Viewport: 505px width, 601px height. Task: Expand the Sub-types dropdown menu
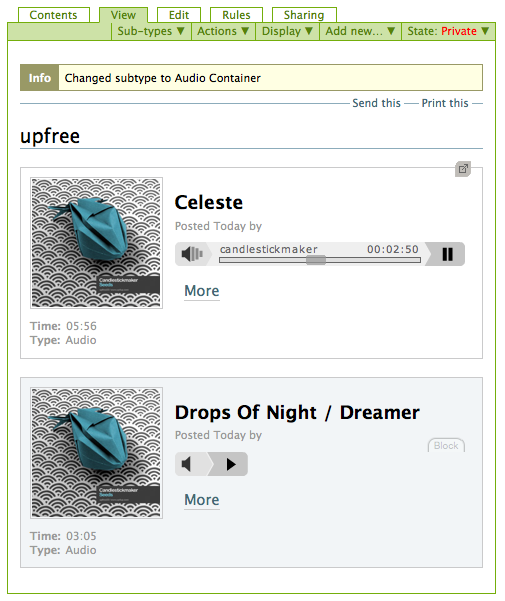151,31
